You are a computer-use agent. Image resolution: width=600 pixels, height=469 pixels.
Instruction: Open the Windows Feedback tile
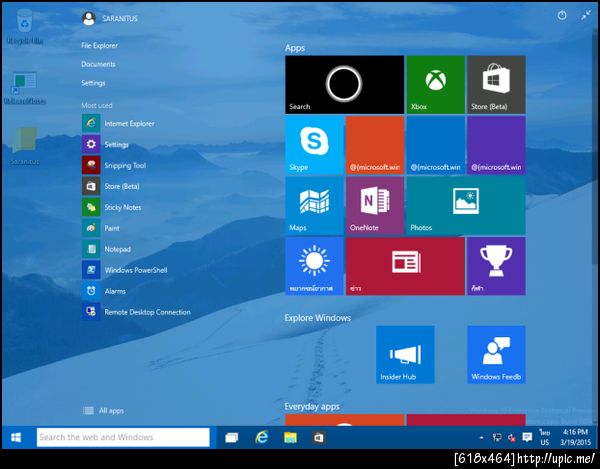(496, 355)
